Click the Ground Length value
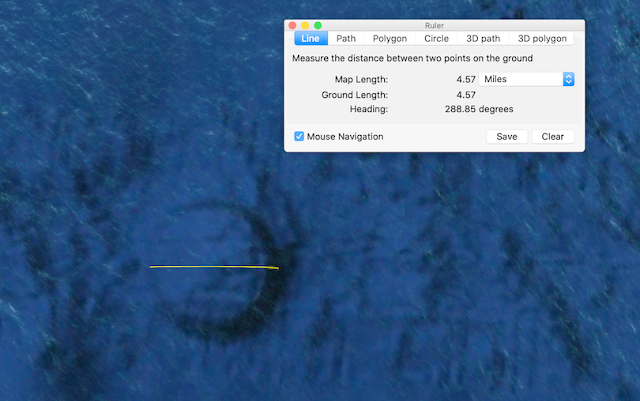This screenshot has height=401, width=640. [466, 95]
